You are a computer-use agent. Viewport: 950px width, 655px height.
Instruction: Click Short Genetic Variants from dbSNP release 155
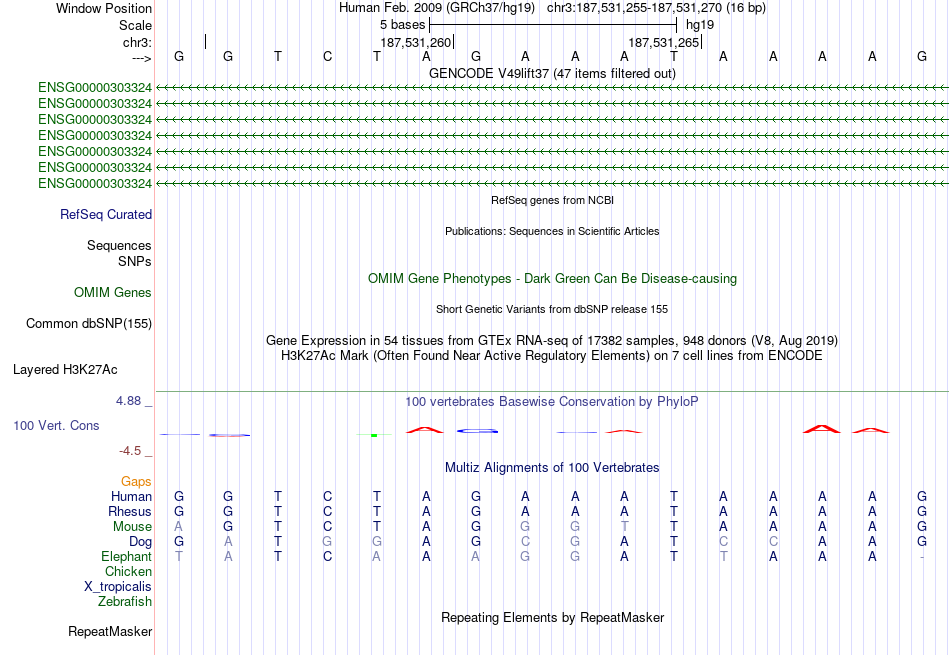click(552, 309)
